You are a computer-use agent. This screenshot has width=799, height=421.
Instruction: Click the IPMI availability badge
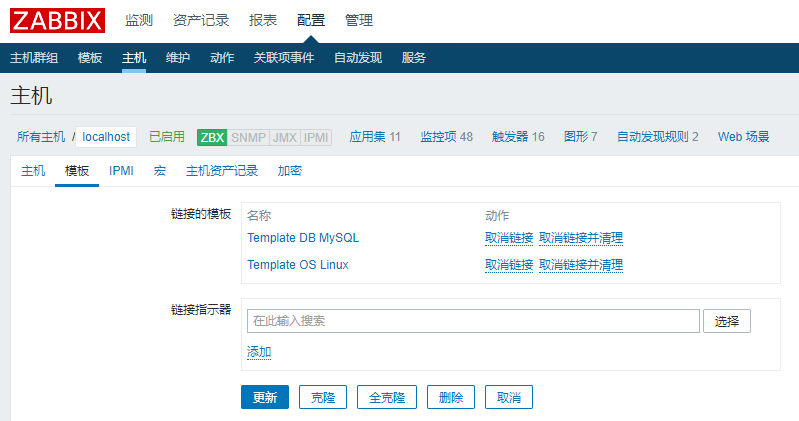click(x=317, y=137)
